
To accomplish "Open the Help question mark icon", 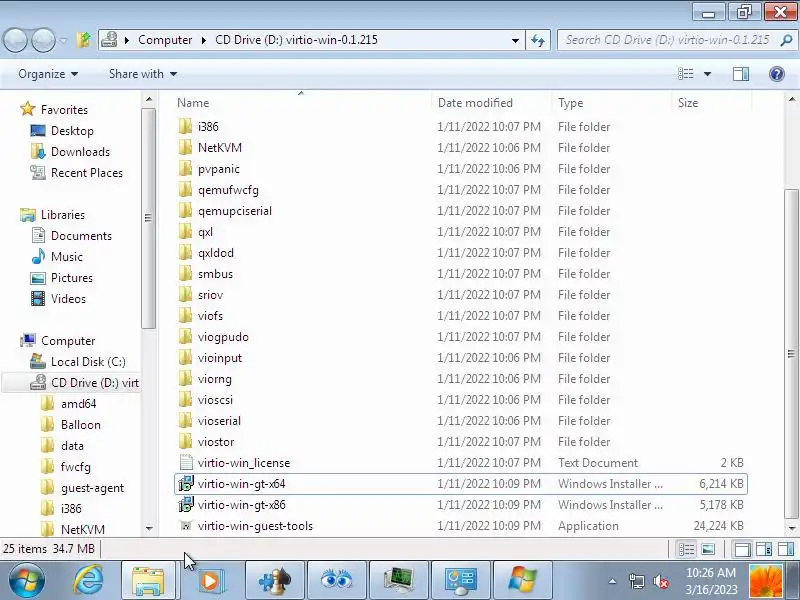I will [x=777, y=74].
